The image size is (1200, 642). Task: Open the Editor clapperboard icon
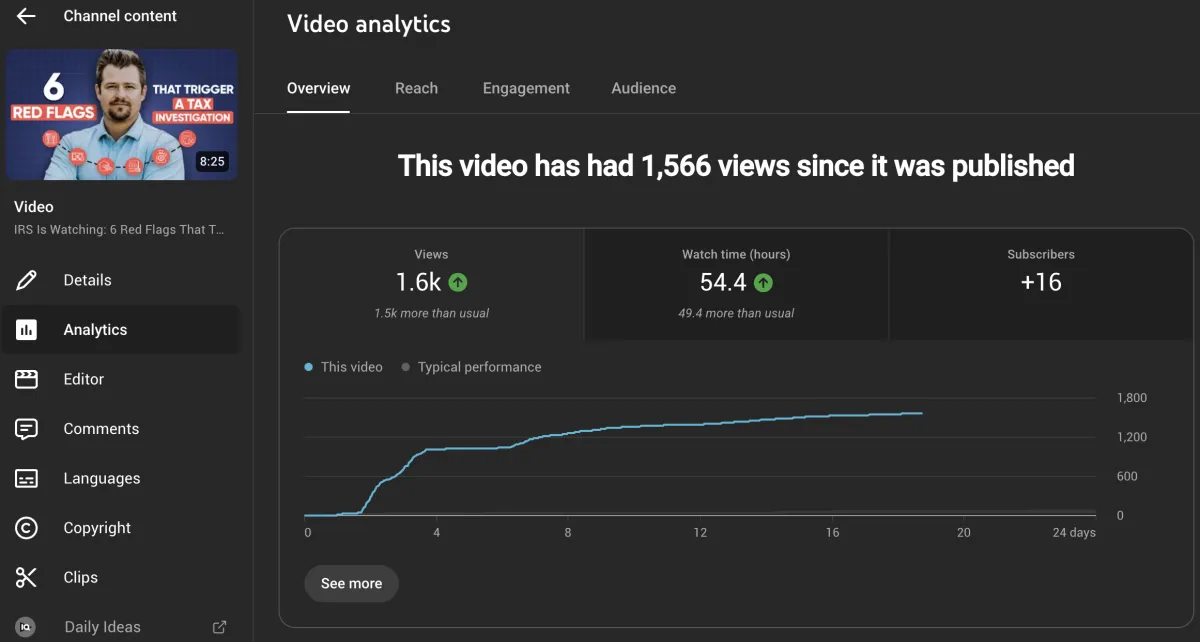pyautogui.click(x=26, y=379)
